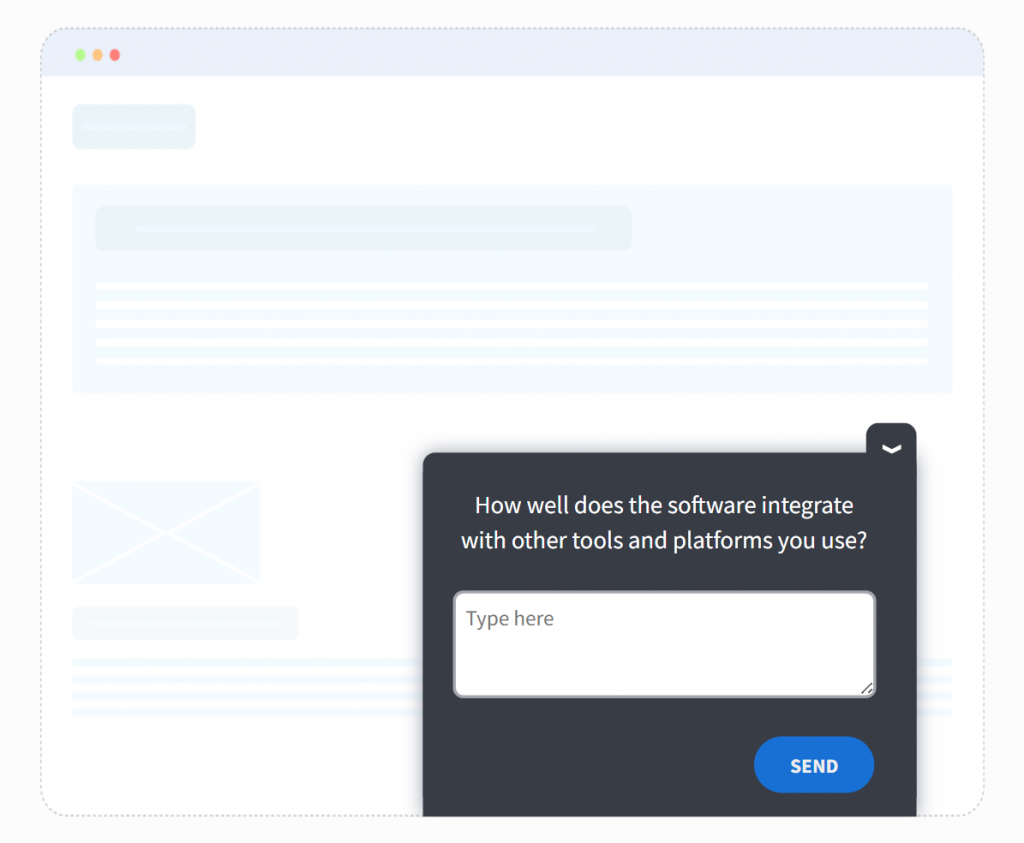
Task: Click the browser mockup title bar
Action: click(x=513, y=52)
